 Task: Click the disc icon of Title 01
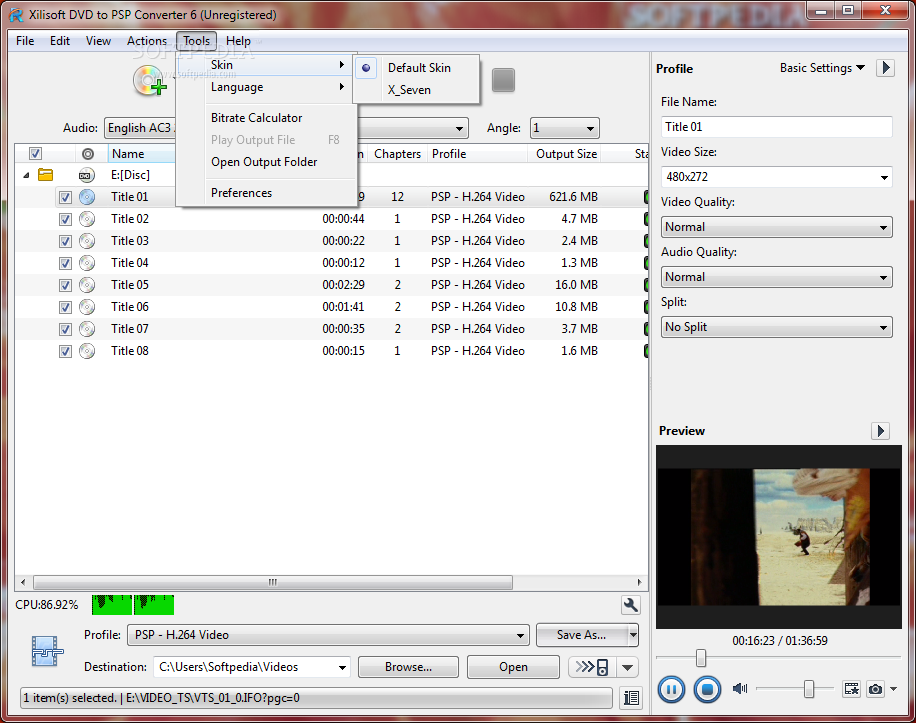tap(87, 197)
